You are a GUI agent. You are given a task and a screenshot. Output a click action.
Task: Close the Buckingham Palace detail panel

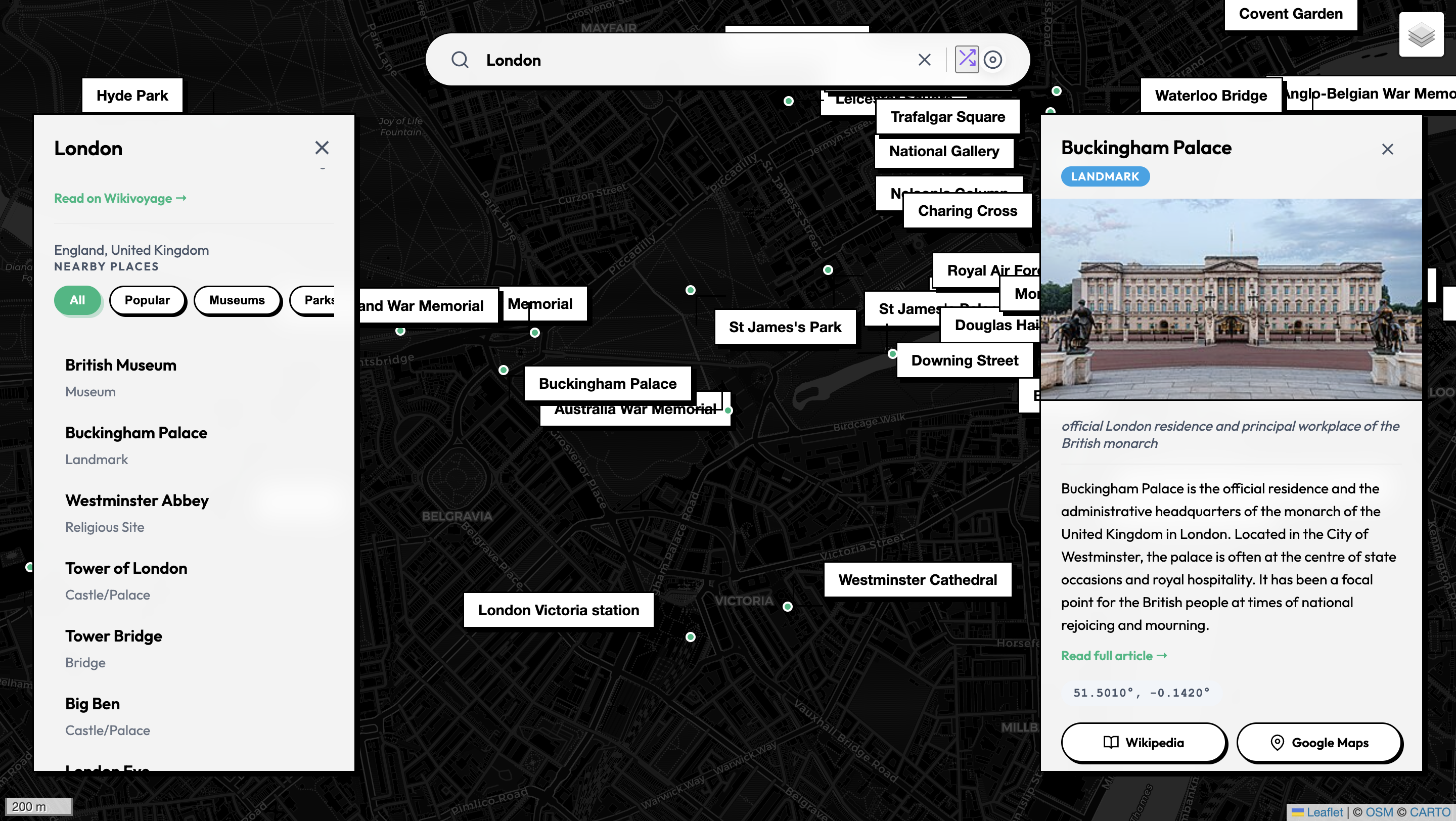[x=1387, y=149]
